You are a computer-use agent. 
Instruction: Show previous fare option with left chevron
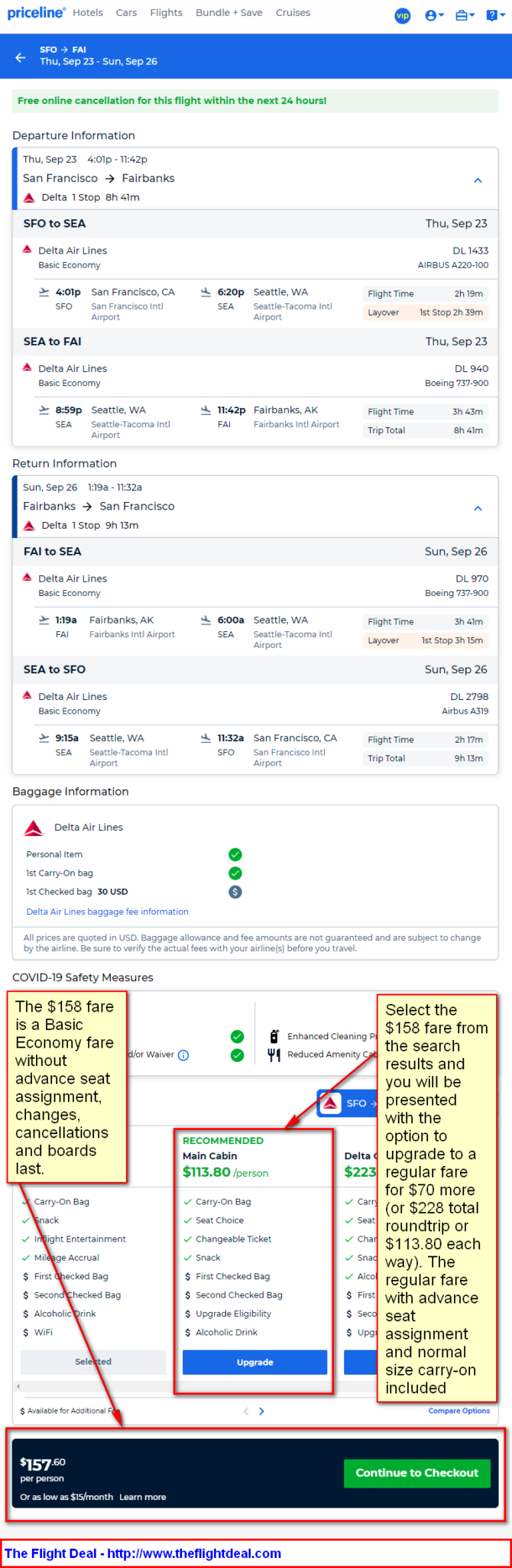[245, 1411]
